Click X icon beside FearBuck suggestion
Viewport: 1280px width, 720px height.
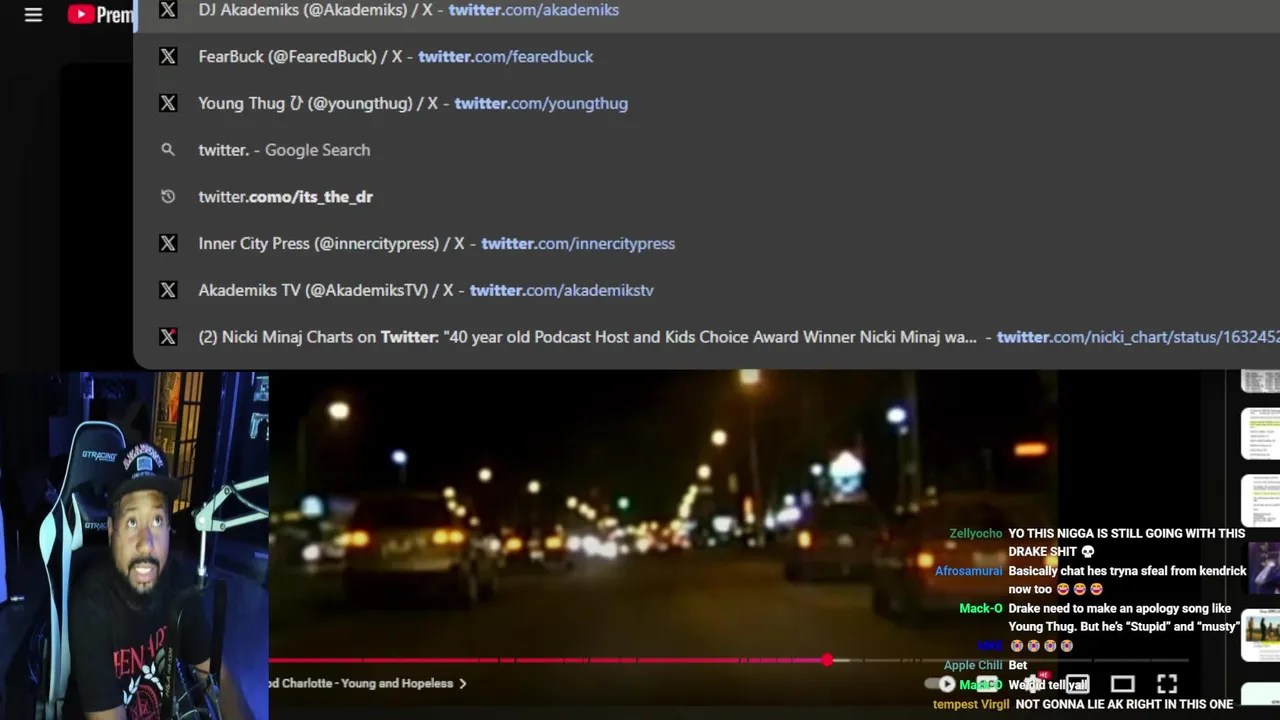coord(168,57)
